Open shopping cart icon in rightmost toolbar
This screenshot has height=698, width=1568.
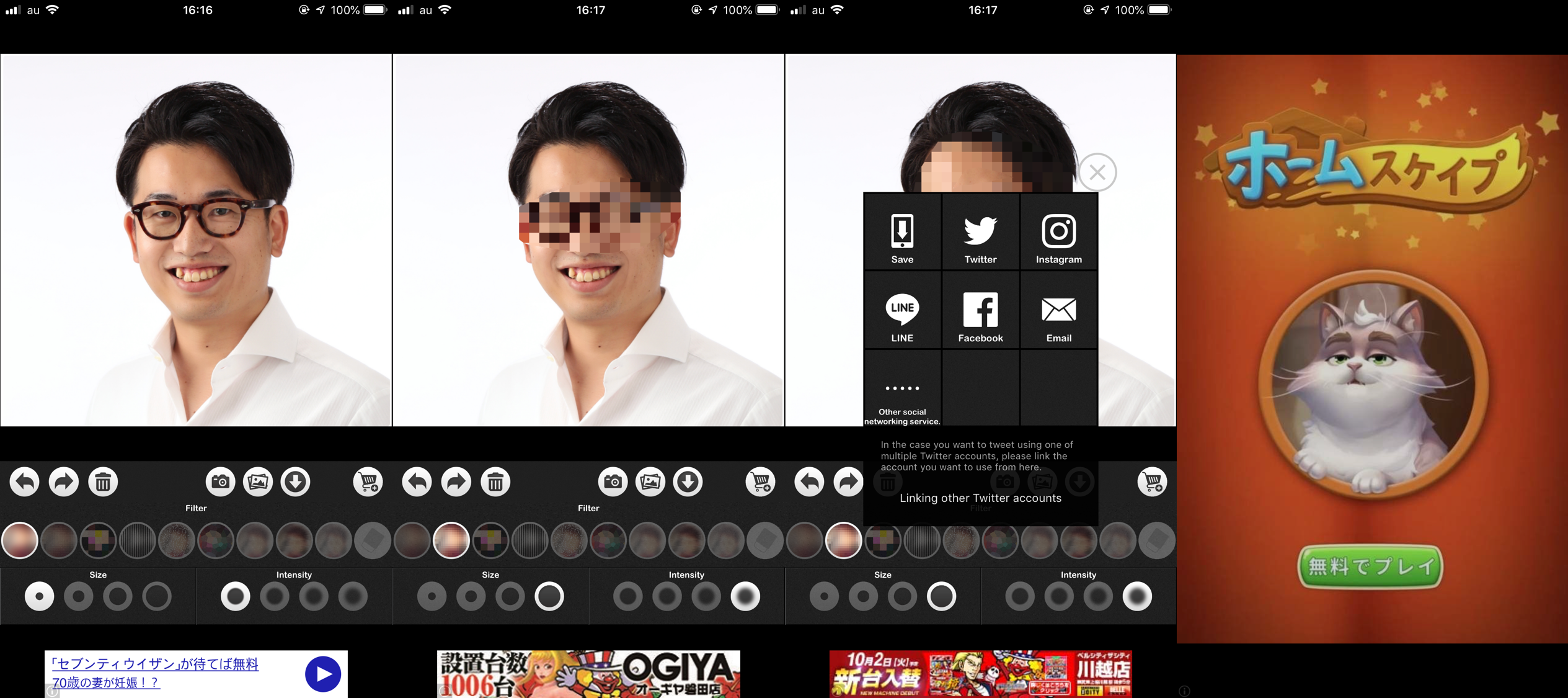click(x=1152, y=482)
